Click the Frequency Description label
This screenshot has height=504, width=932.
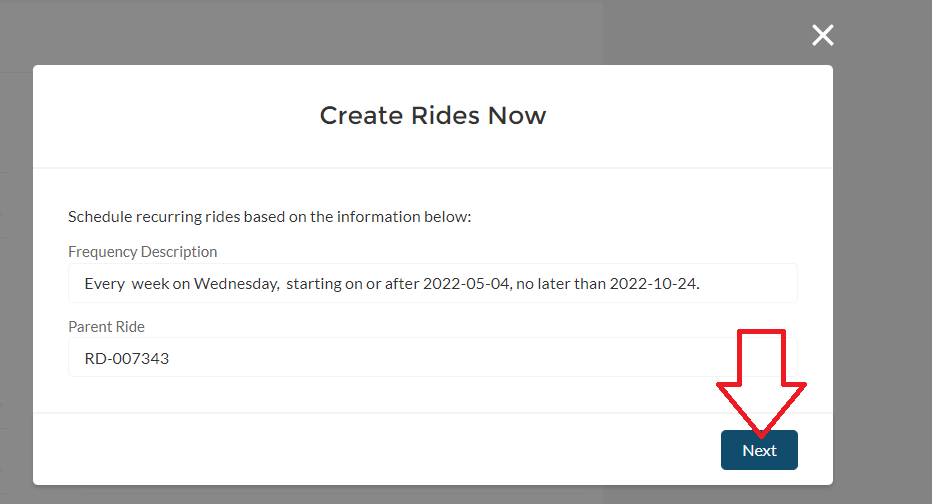[142, 252]
